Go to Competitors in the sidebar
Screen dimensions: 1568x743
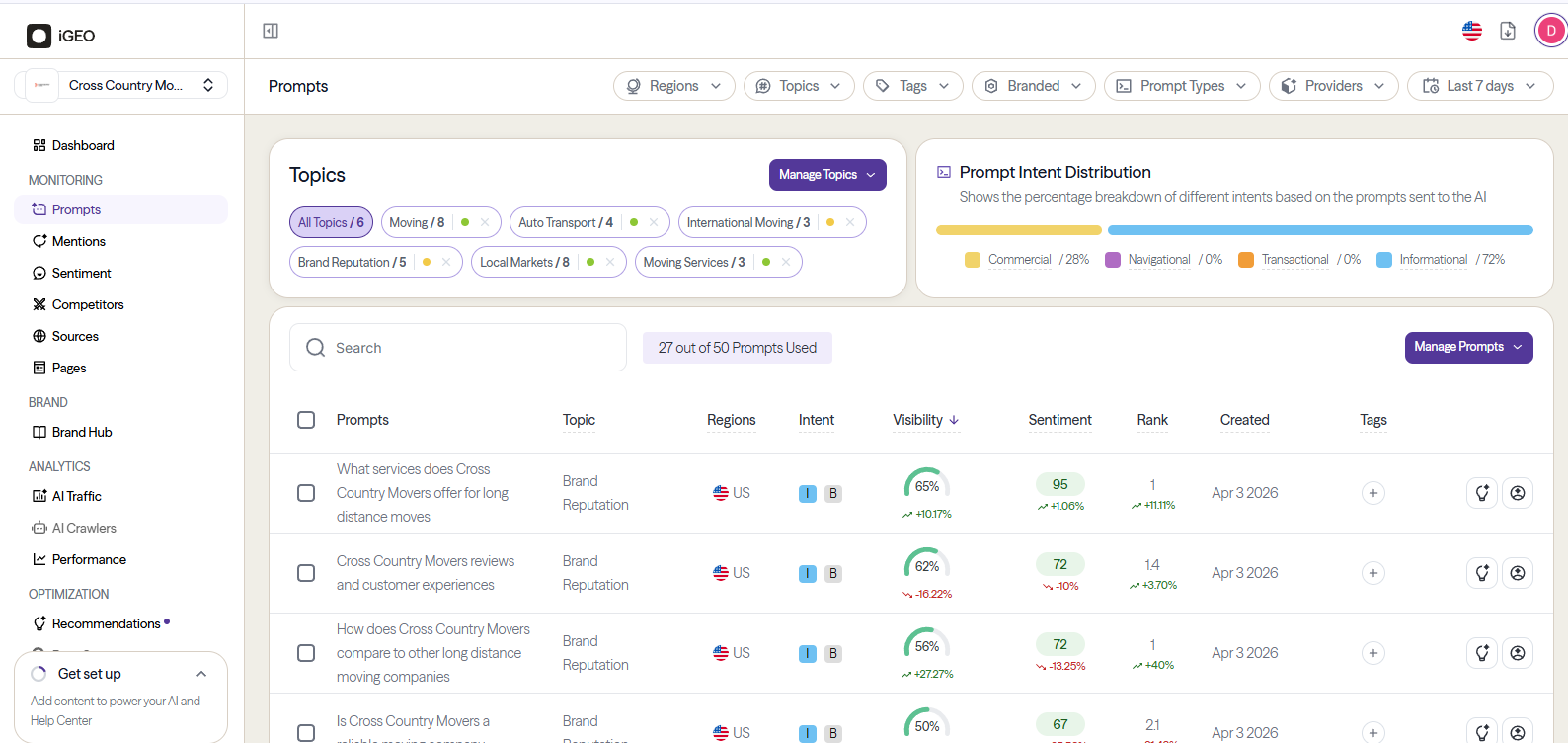[x=88, y=304]
